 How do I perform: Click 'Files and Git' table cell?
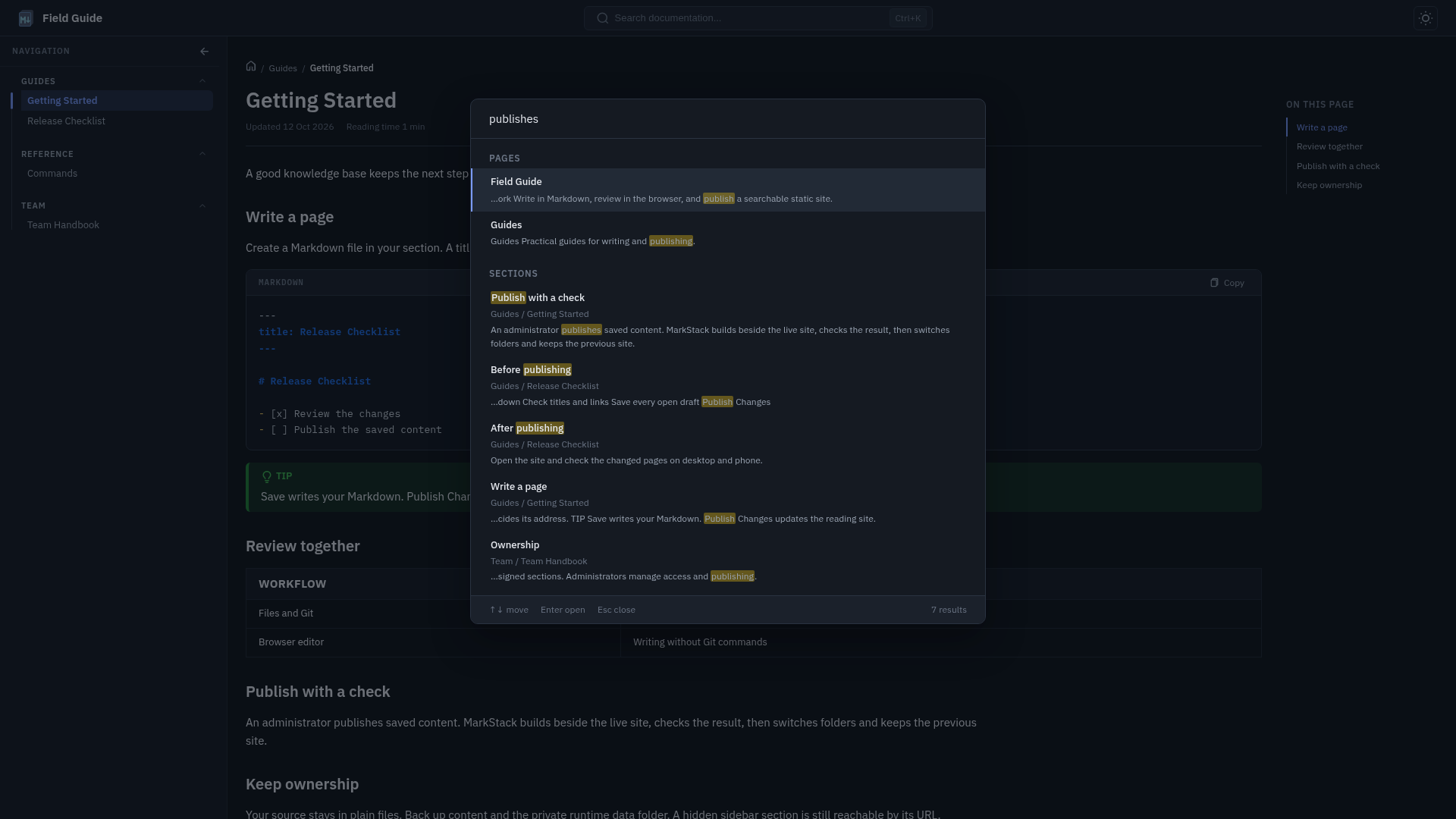point(433,613)
